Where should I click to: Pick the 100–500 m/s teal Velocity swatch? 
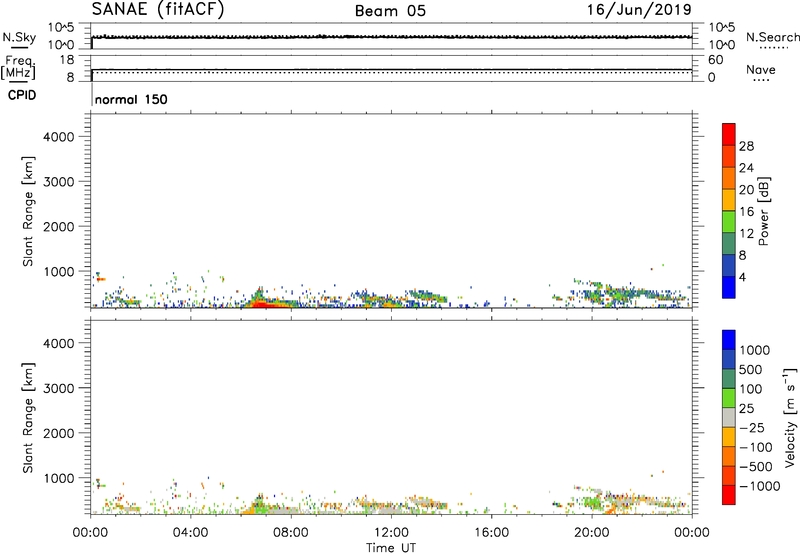[729, 379]
